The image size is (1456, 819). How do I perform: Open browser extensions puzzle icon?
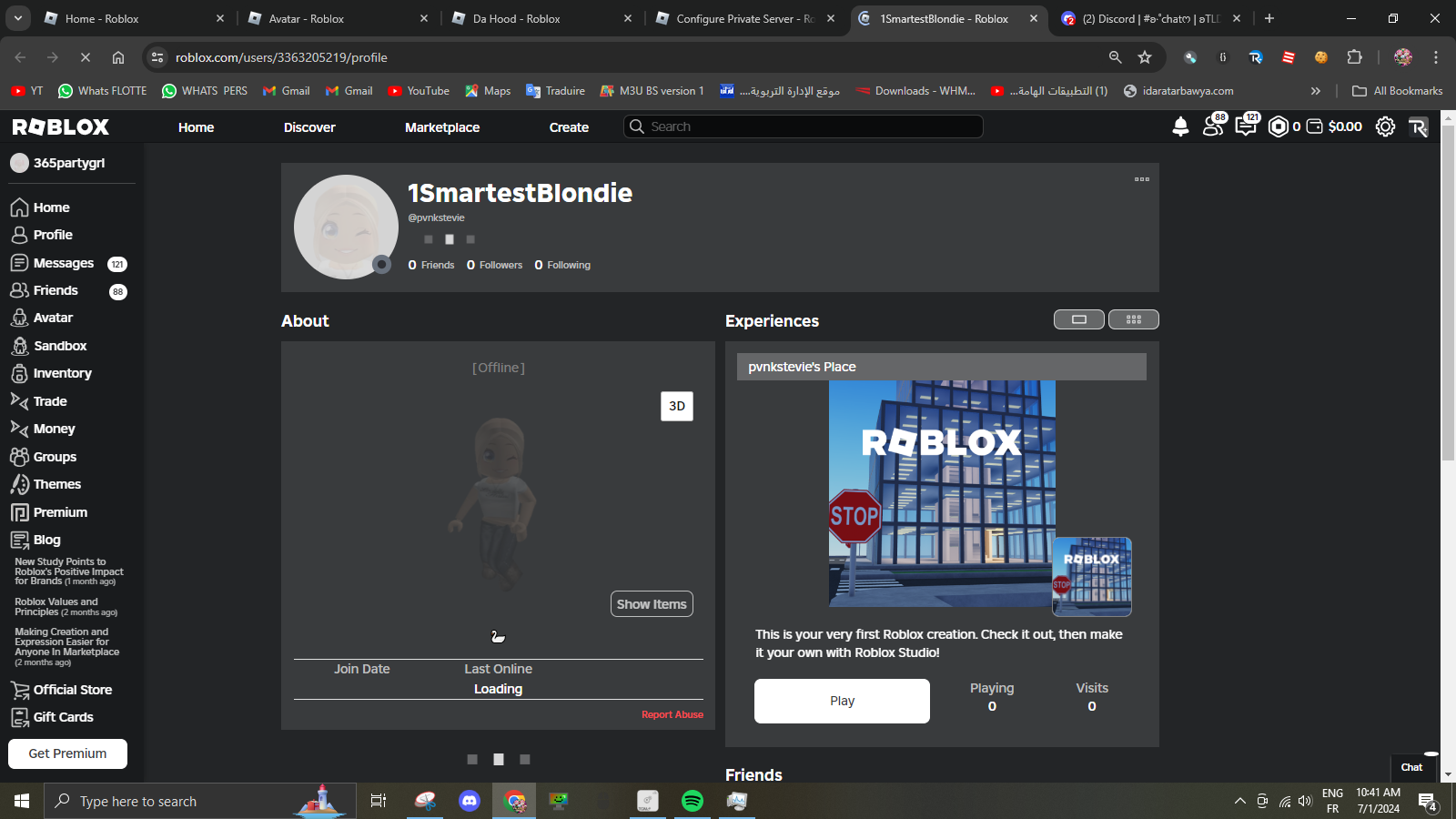coord(1354,57)
